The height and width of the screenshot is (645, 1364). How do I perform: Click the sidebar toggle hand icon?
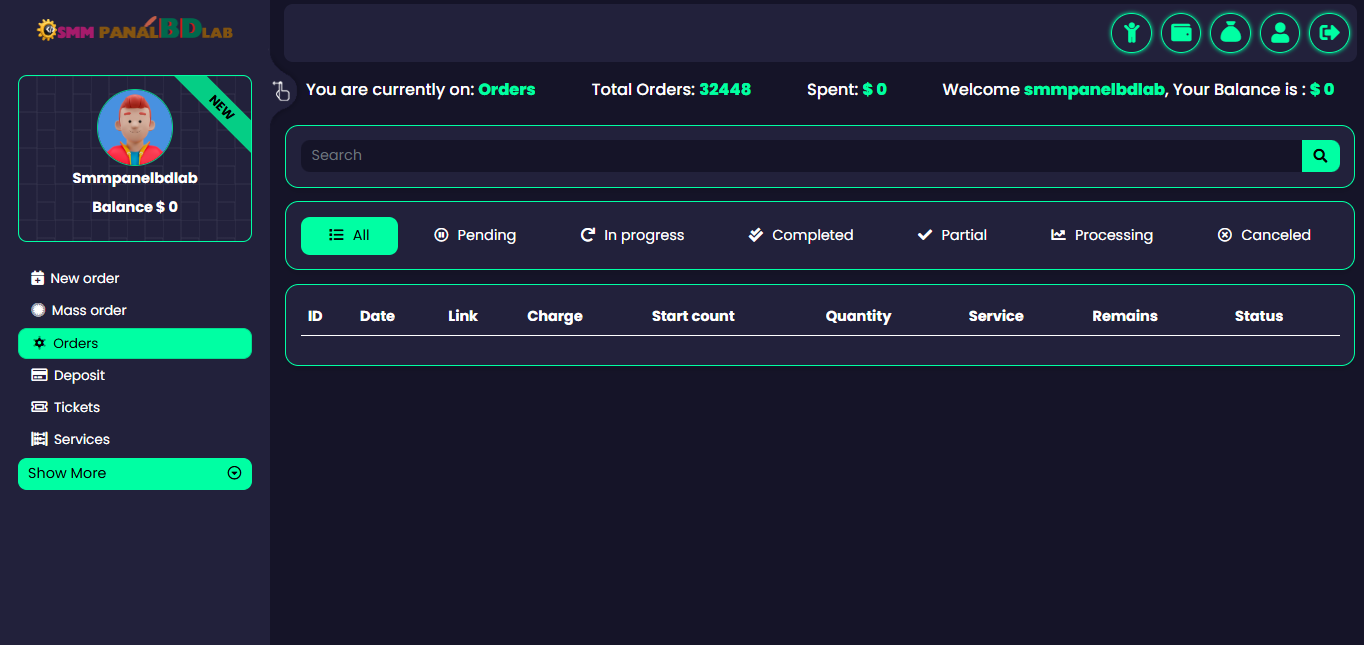[281, 91]
